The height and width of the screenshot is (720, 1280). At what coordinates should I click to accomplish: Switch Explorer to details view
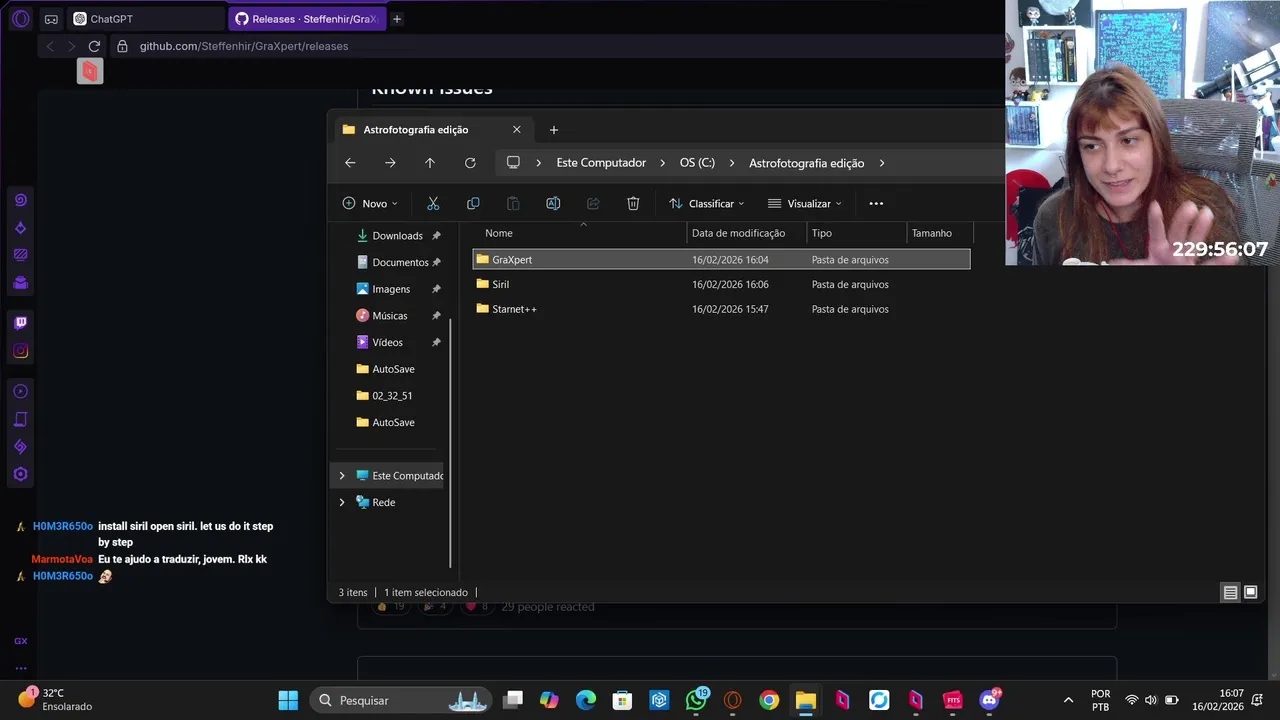pyautogui.click(x=1230, y=592)
